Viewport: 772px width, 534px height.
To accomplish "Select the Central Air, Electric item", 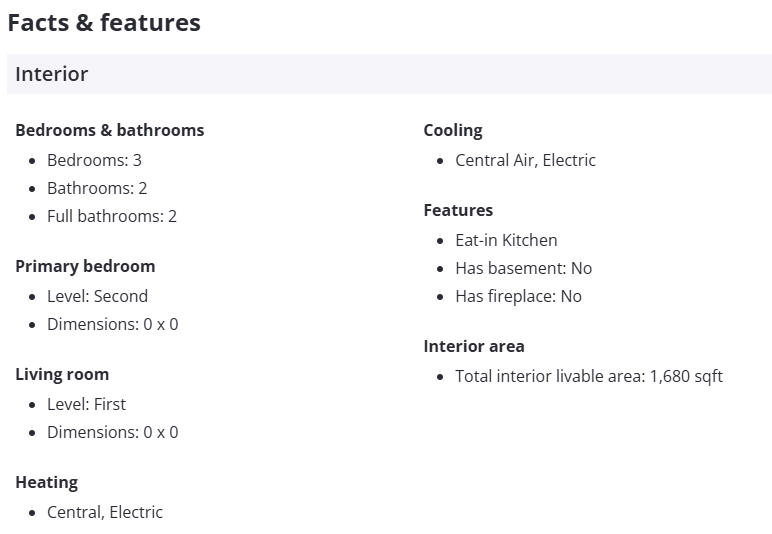I will point(525,160).
